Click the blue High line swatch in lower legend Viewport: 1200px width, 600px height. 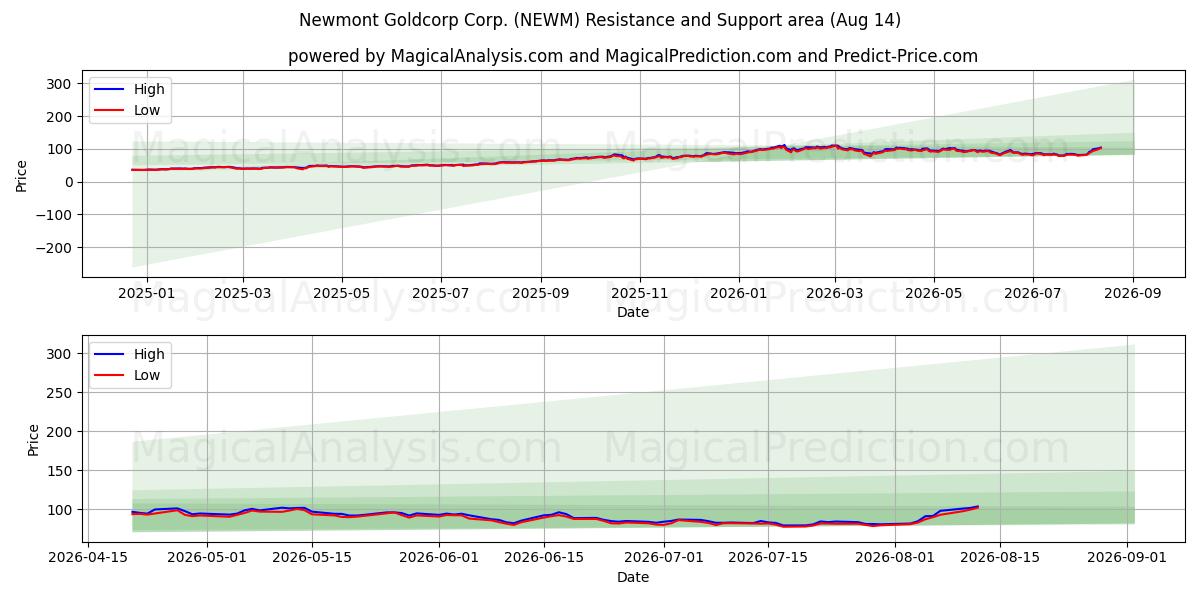(x=110, y=355)
